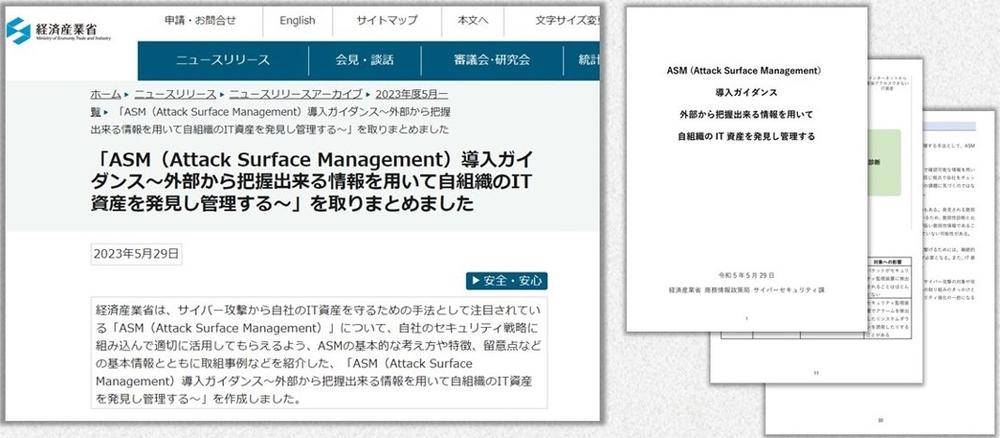Click the METI logo
The image size is (1000, 438).
coord(59,30)
